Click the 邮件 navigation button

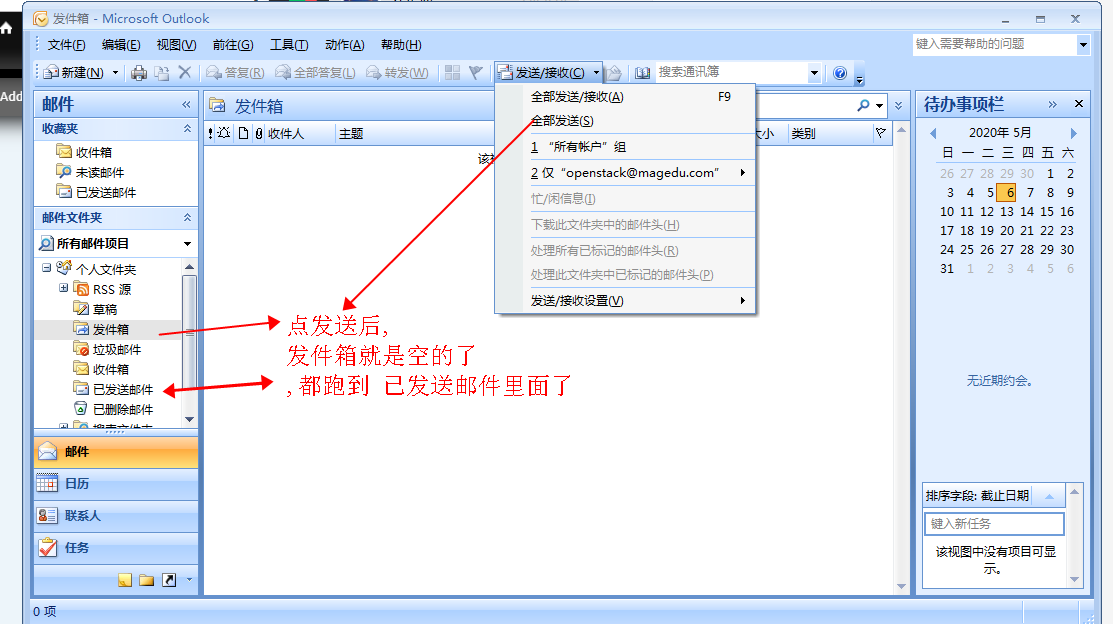116,451
